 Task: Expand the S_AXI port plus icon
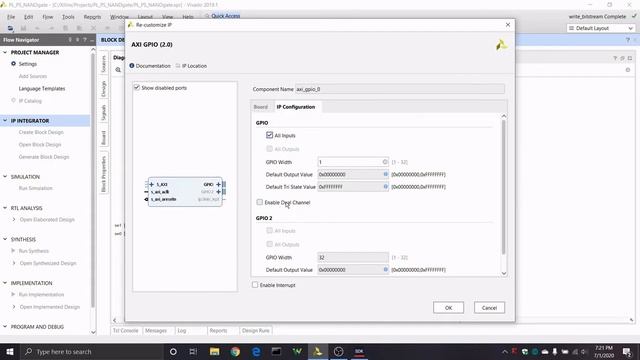coord(151,184)
